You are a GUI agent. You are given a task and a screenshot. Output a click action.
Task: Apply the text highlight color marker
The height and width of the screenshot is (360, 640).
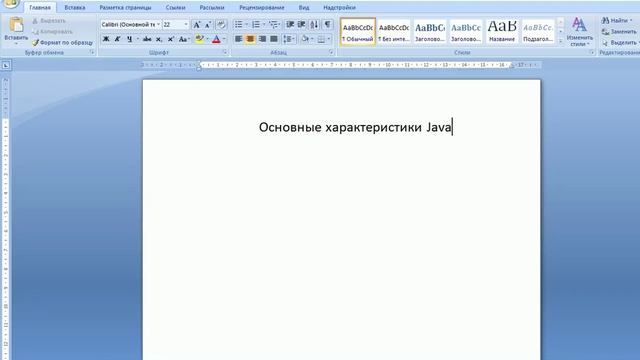199,39
